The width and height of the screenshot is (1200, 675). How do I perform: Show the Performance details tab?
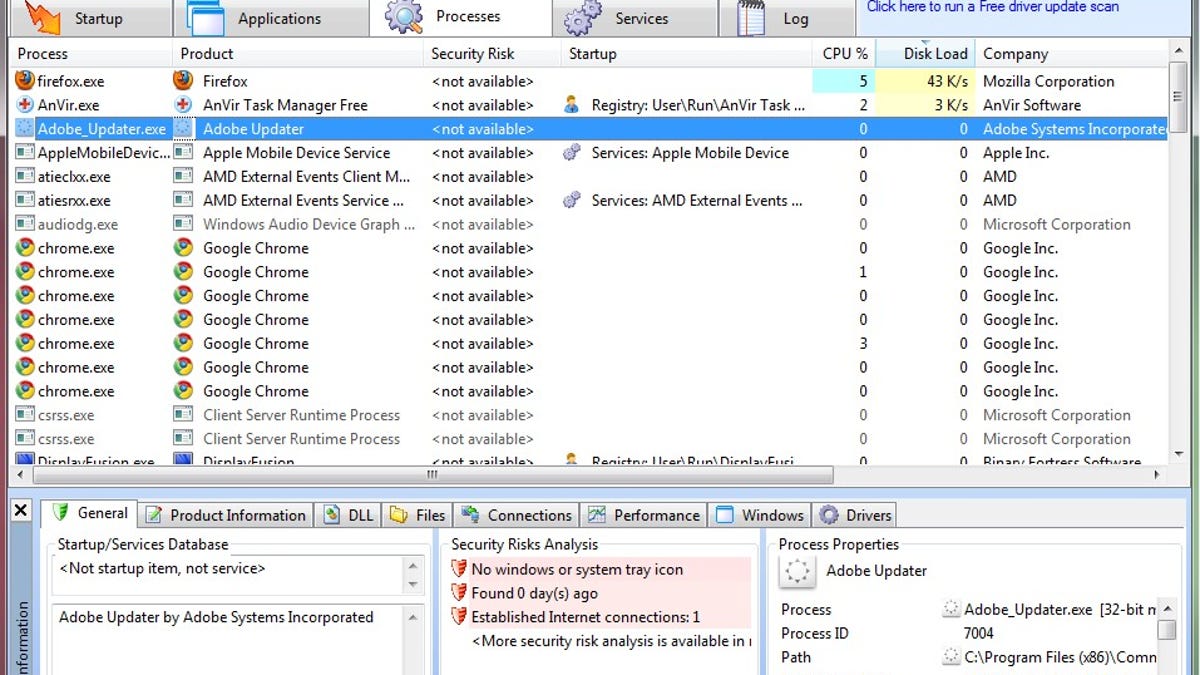tap(644, 515)
